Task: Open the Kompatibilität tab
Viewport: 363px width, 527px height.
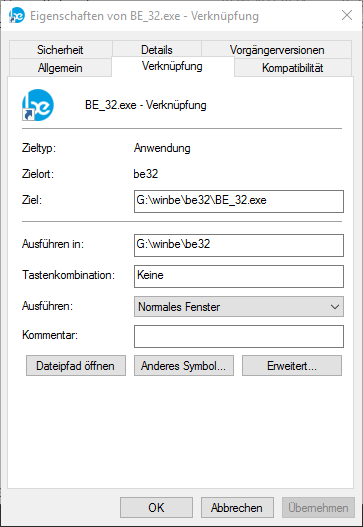Action: tap(293, 68)
